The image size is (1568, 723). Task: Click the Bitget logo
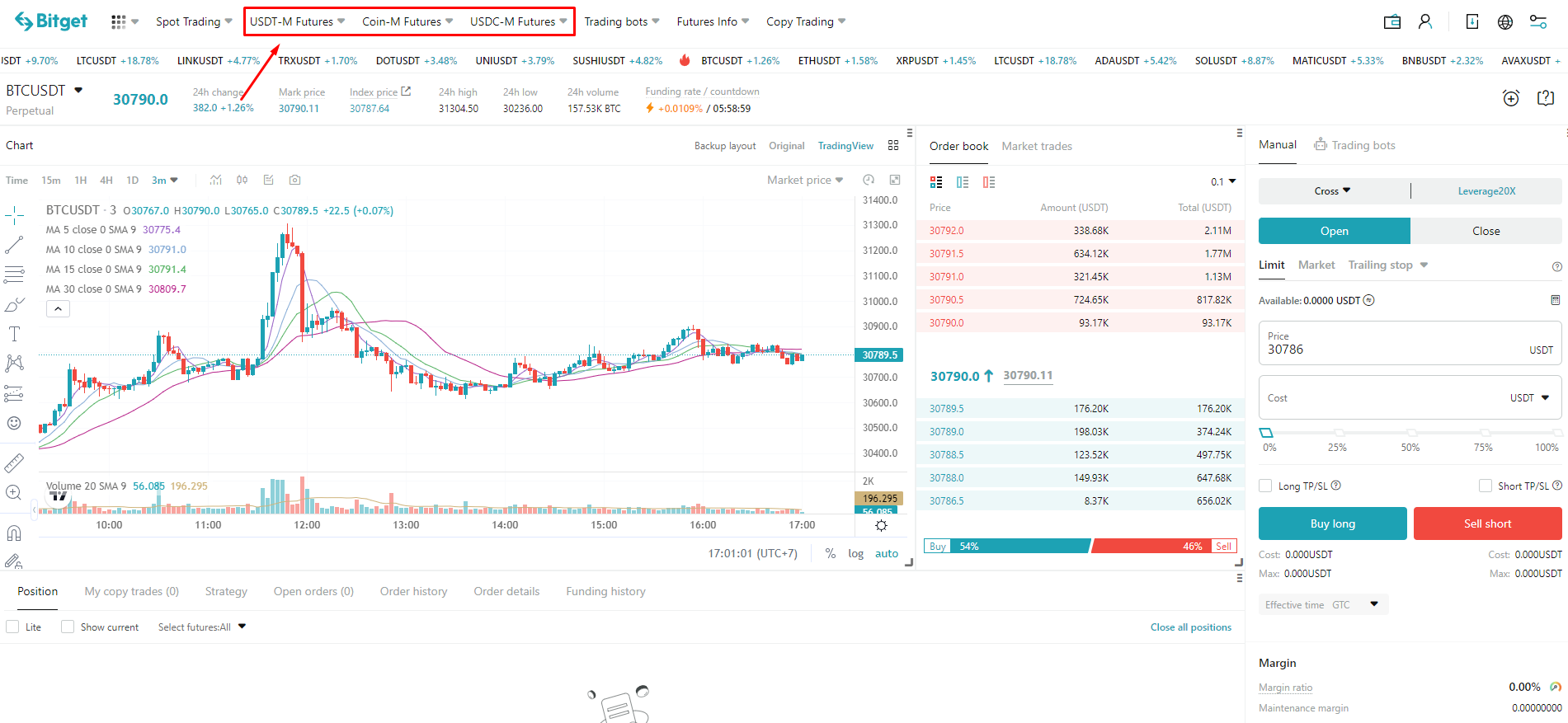click(51, 21)
